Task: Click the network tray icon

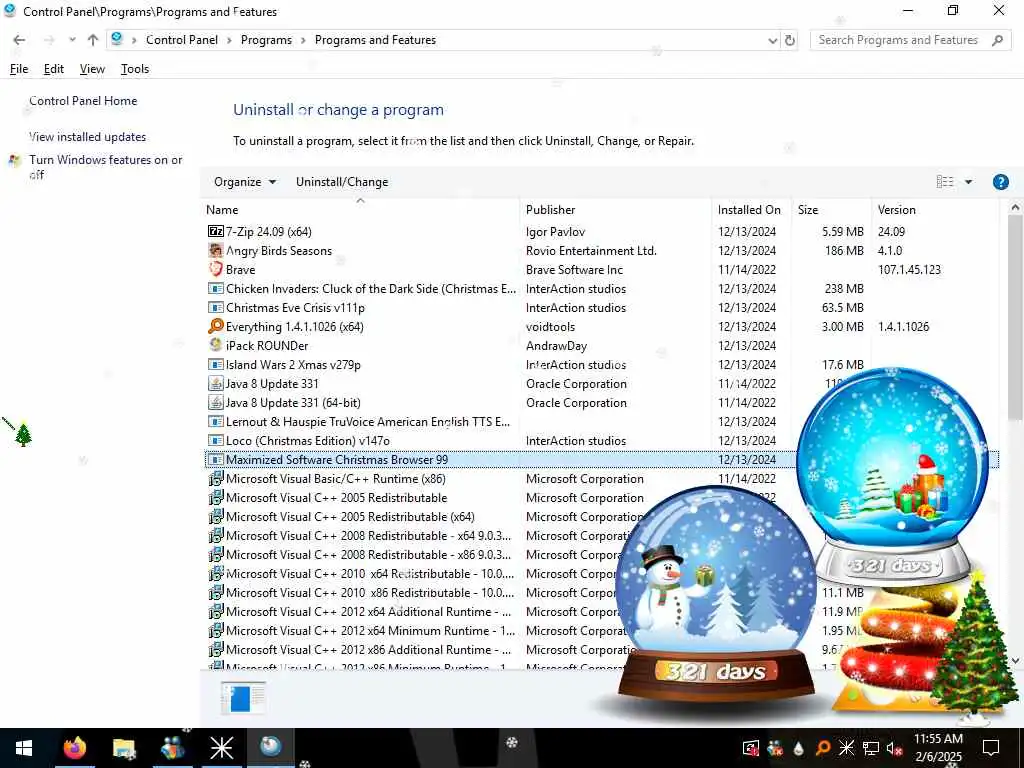Action: [871, 748]
